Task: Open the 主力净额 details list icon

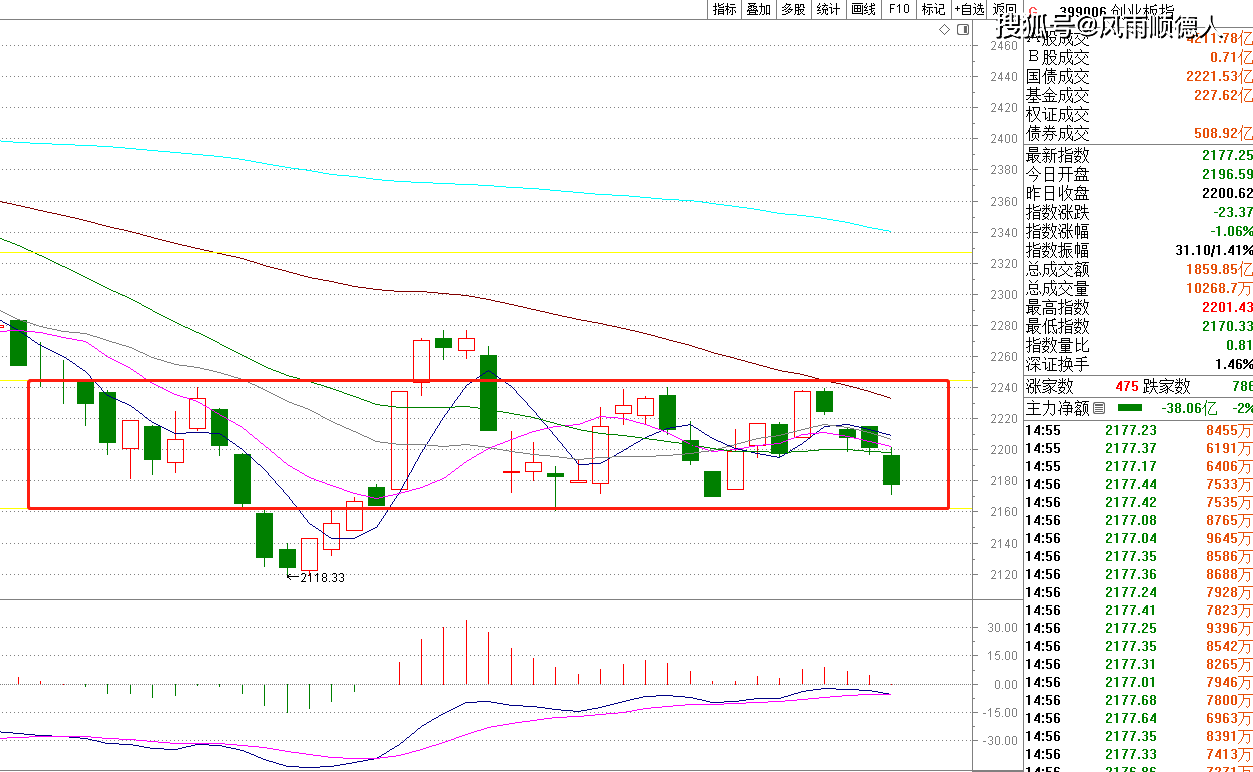Action: click(1099, 408)
